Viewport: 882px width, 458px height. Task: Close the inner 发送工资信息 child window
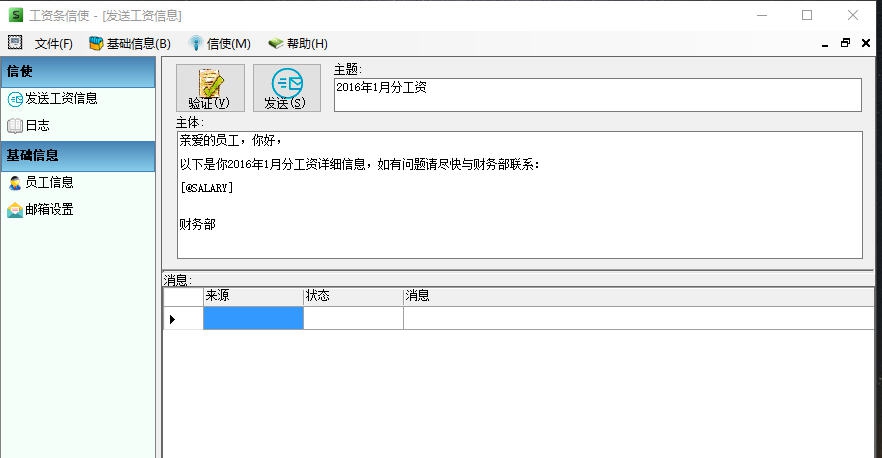(x=866, y=43)
